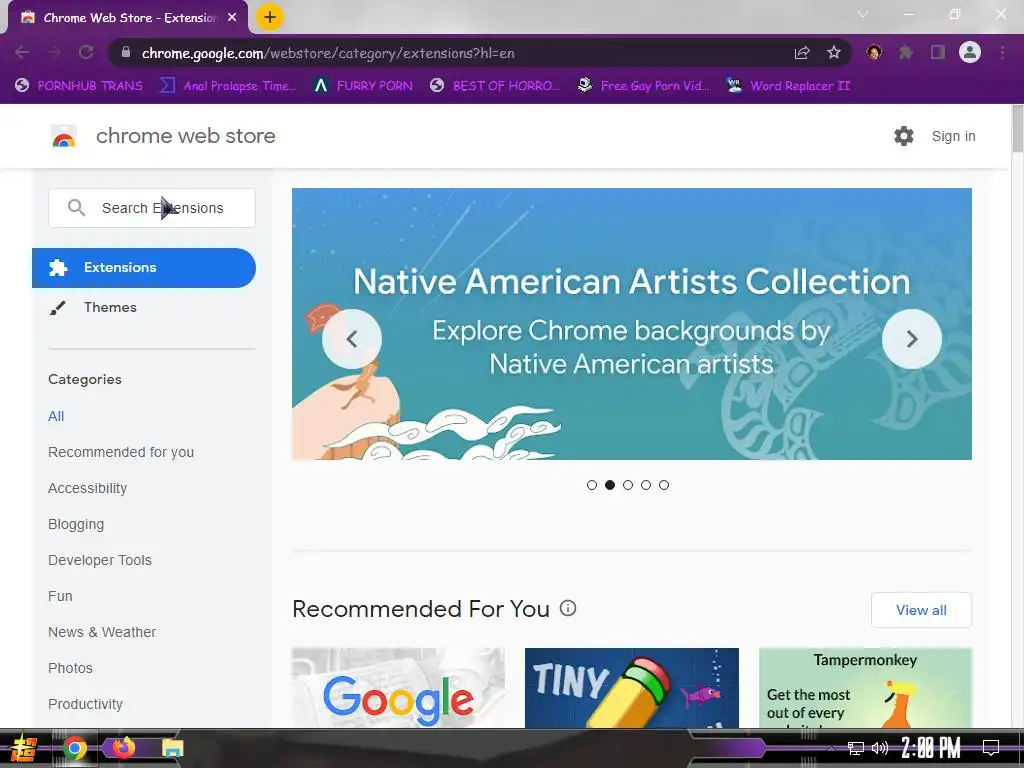1024x768 pixels.
Task: Click View all button
Action: click(x=921, y=610)
